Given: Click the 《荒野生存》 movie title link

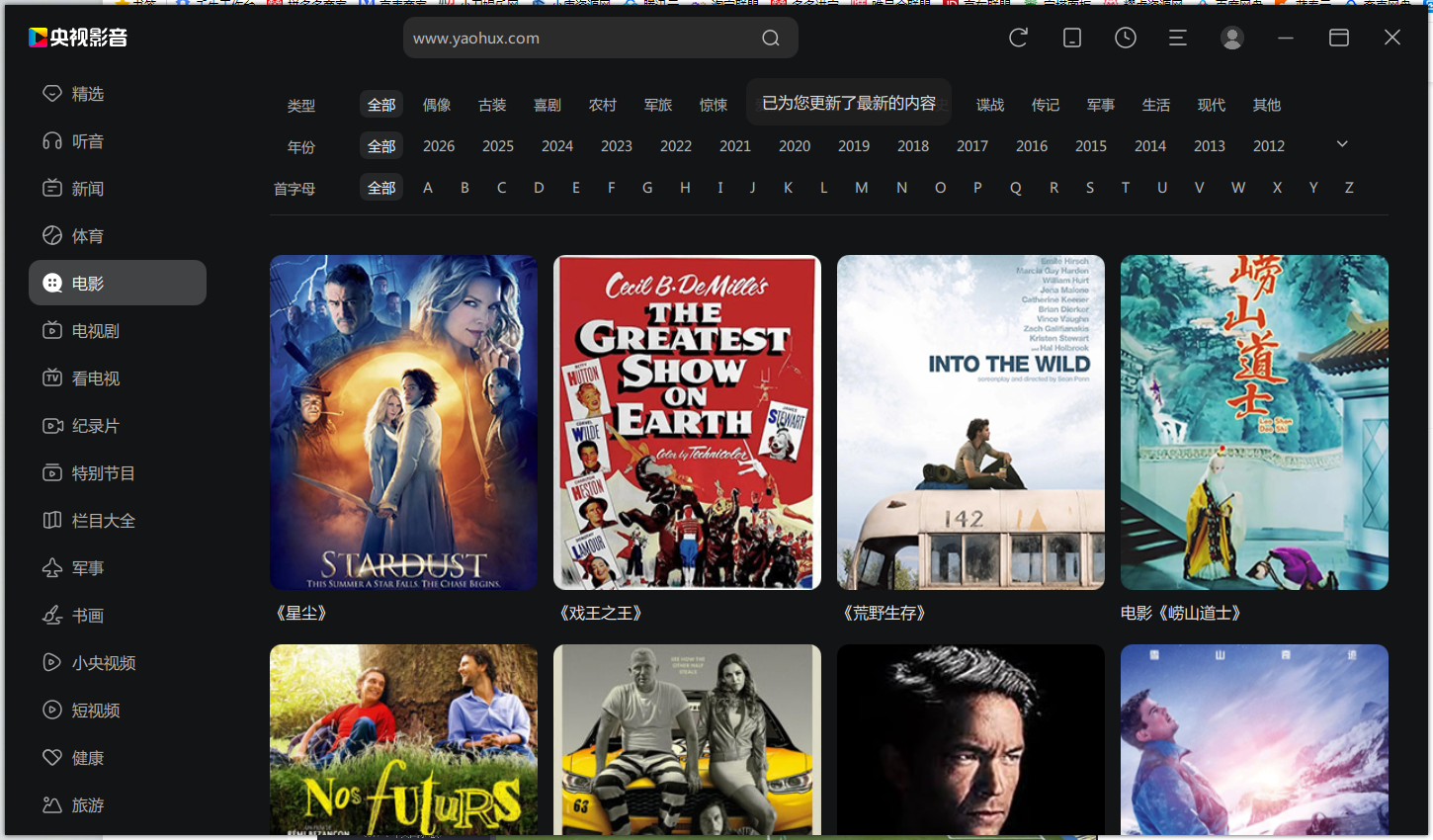Looking at the screenshot, I should pyautogui.click(x=885, y=613).
